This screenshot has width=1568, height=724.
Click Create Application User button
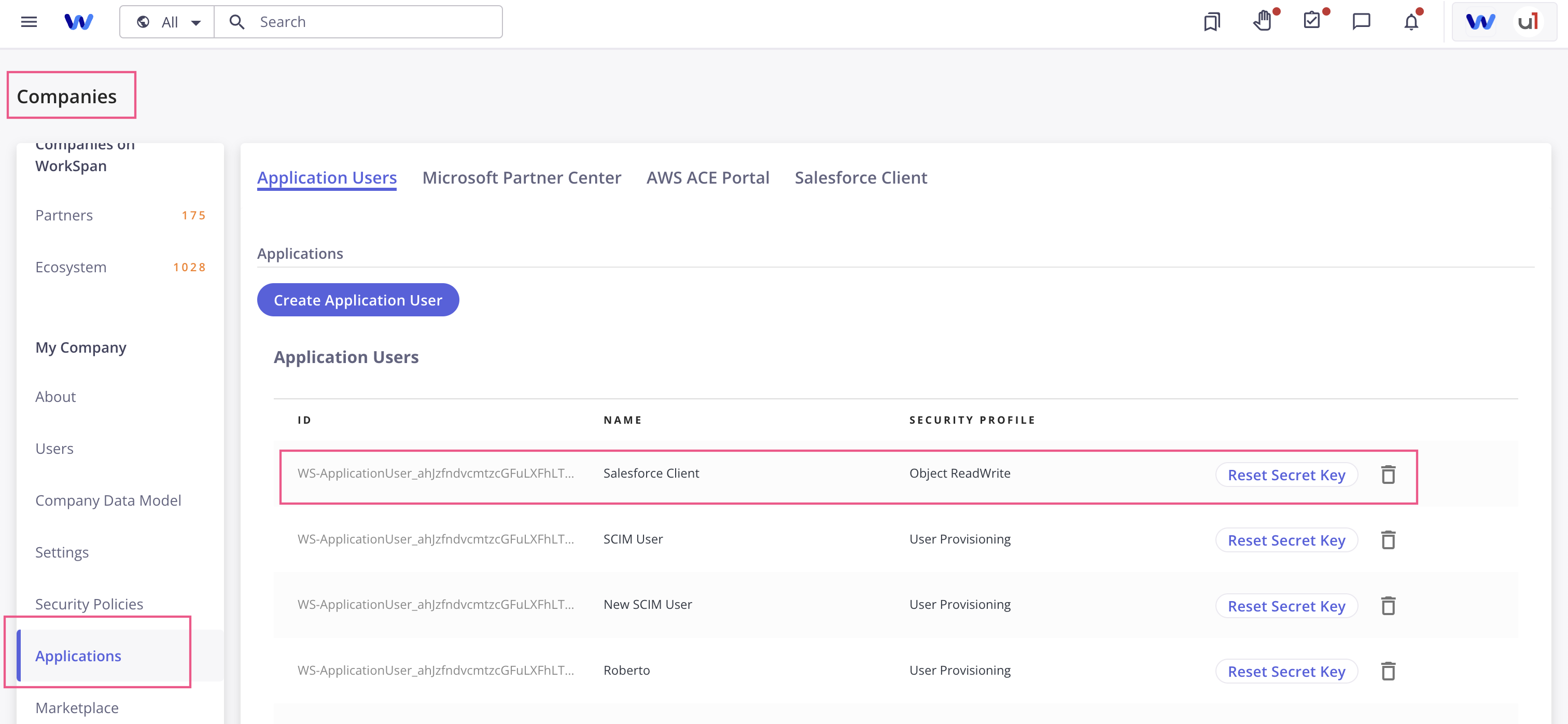[x=358, y=300]
